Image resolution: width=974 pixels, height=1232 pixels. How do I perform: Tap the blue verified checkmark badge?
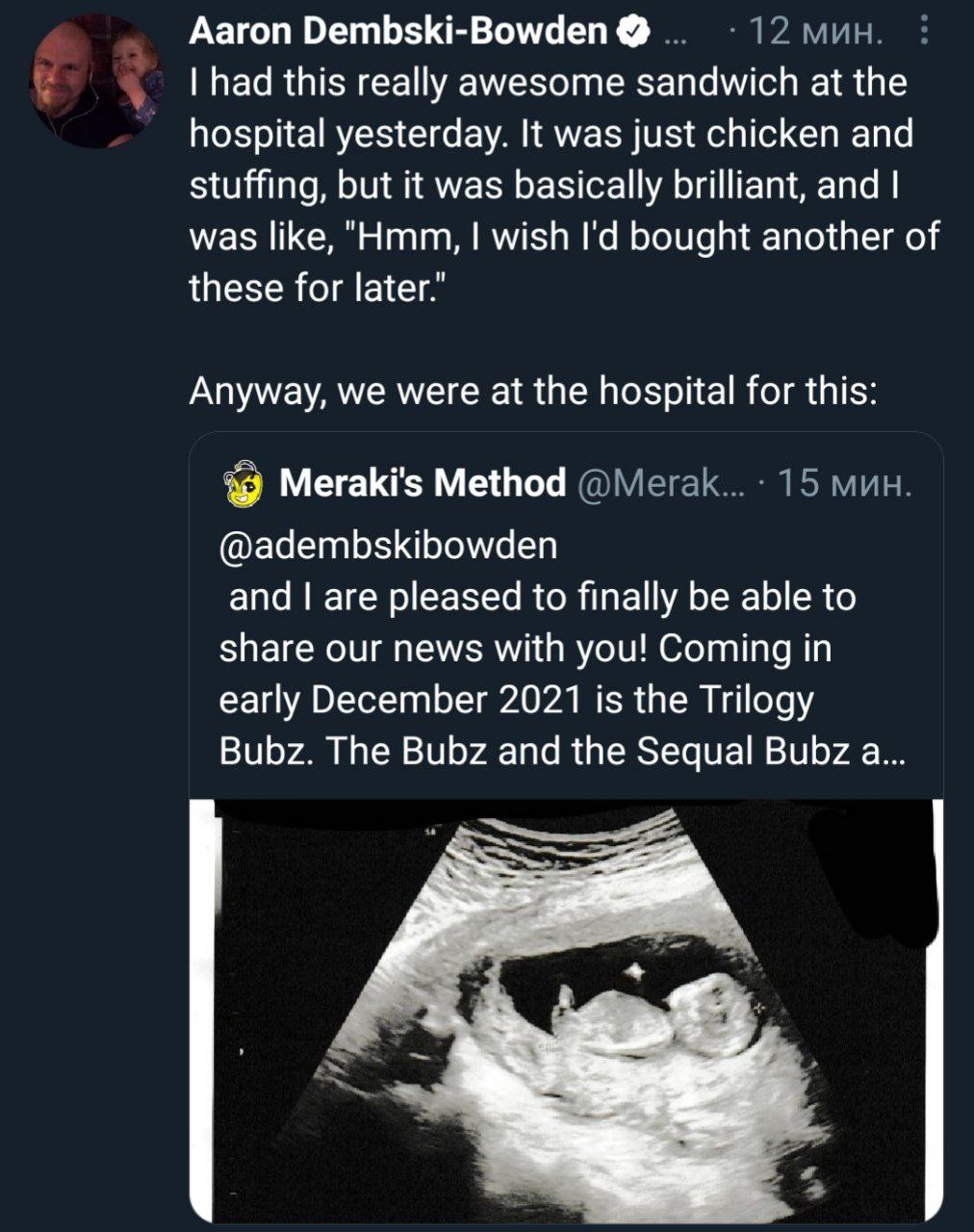tap(630, 35)
